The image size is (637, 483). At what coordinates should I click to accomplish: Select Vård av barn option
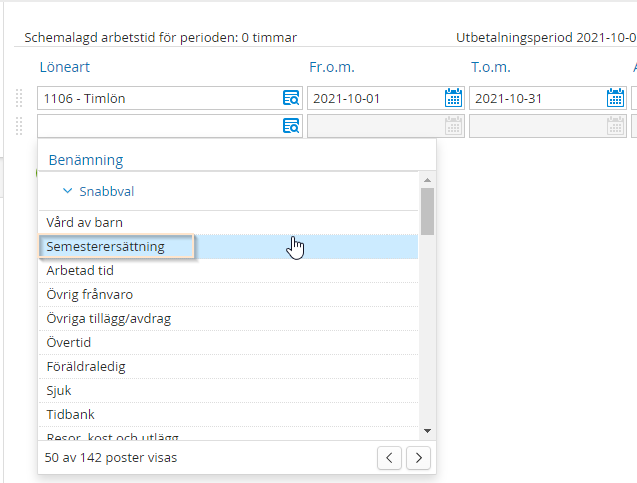(85, 222)
